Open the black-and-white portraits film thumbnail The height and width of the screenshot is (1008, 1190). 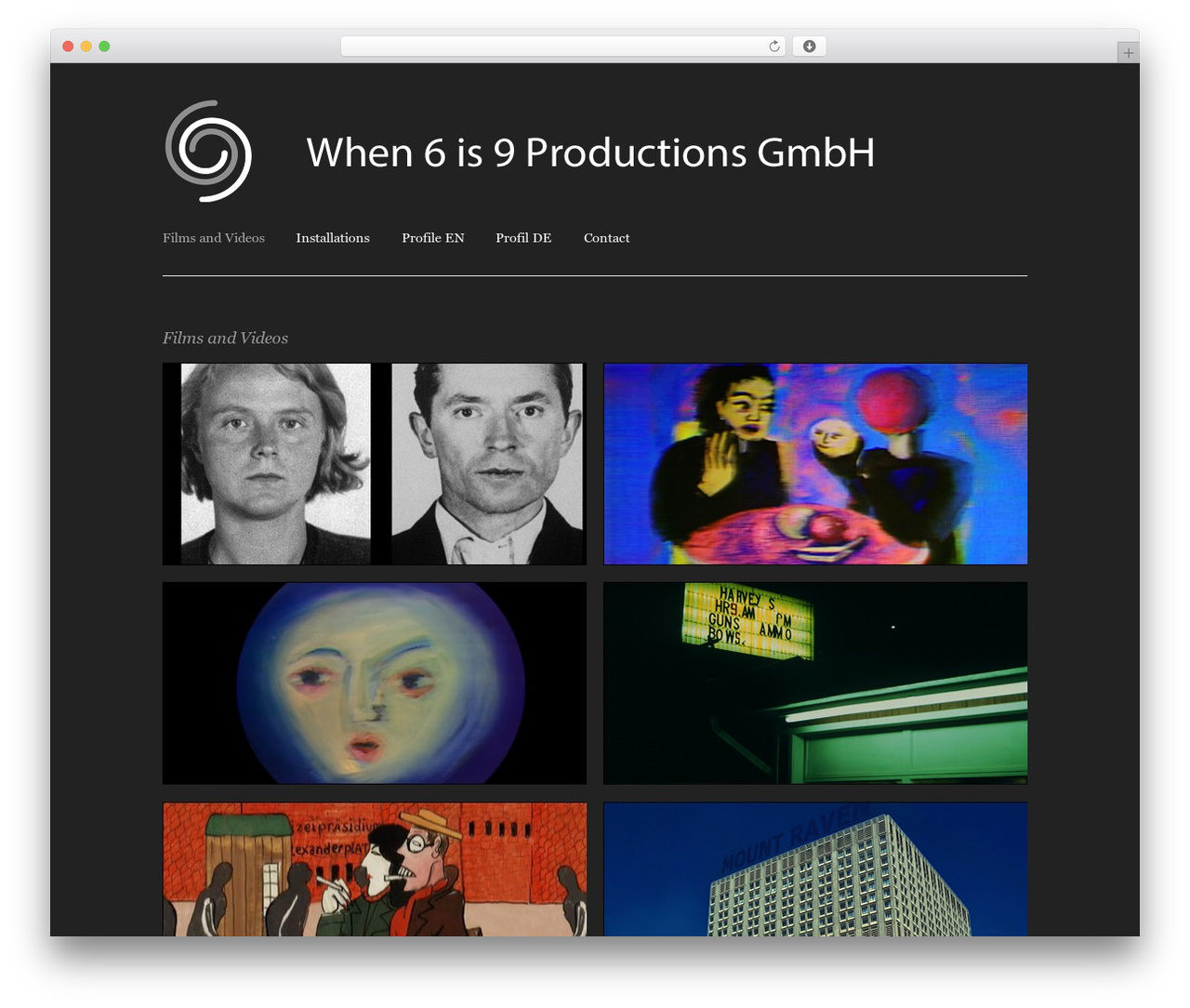[x=375, y=464]
